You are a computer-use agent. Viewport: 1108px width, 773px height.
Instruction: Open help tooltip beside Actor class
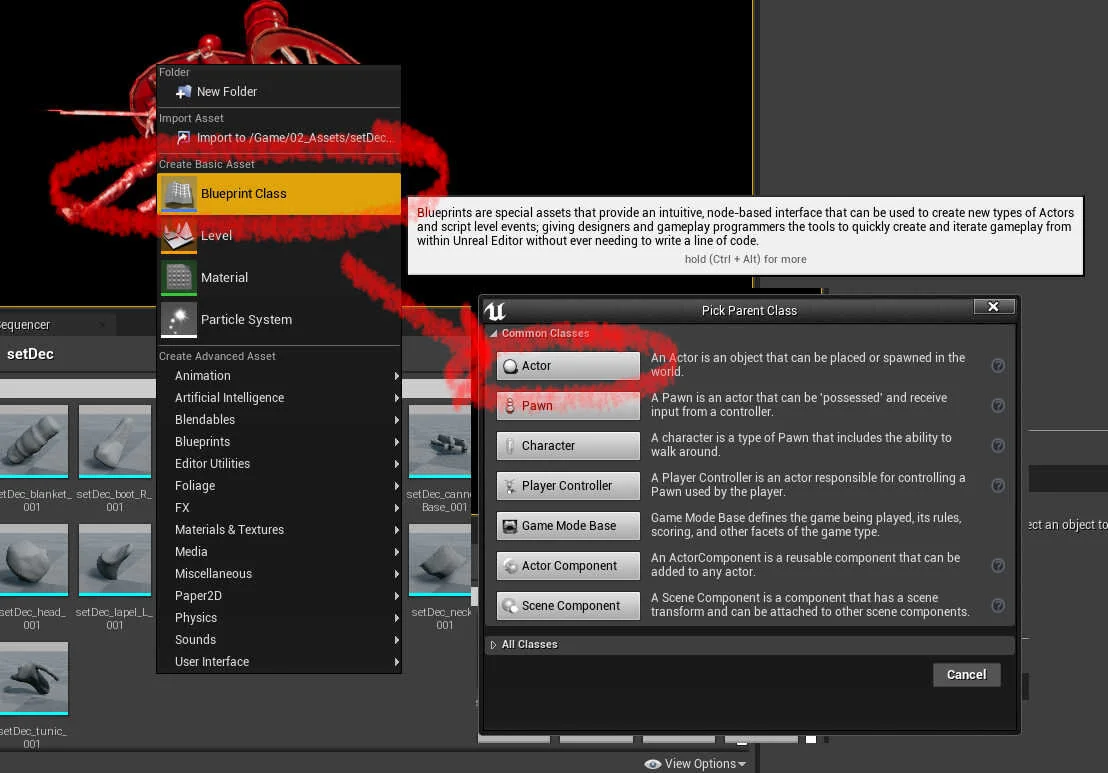pos(997,365)
